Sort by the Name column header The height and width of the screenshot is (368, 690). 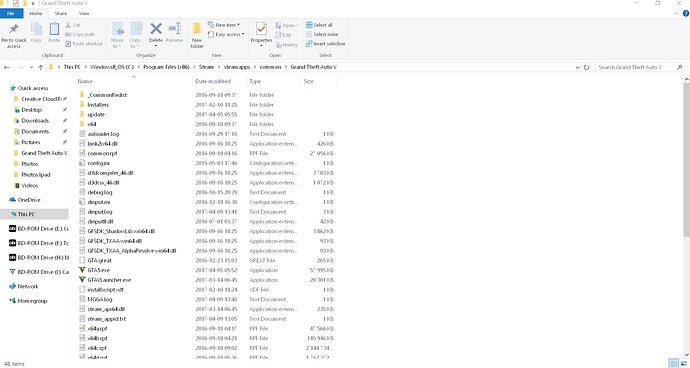coord(85,81)
